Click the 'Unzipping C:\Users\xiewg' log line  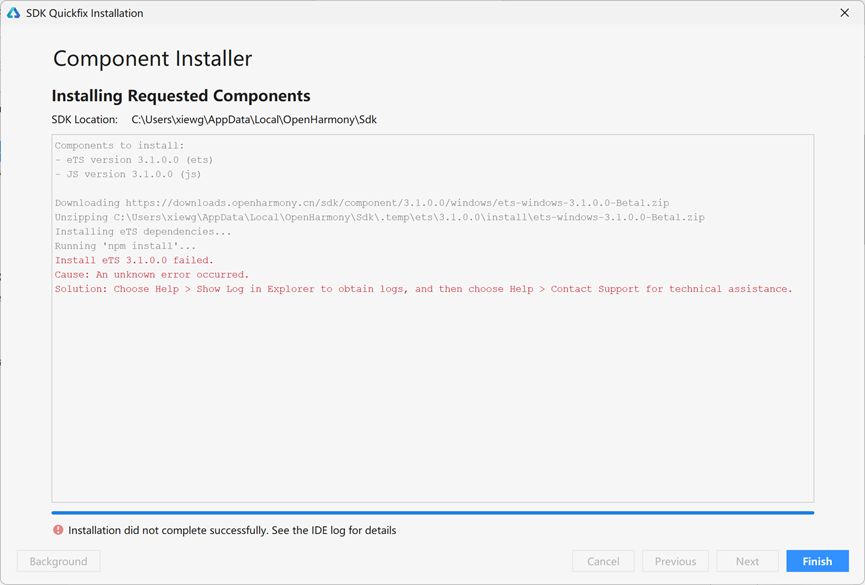point(380,217)
